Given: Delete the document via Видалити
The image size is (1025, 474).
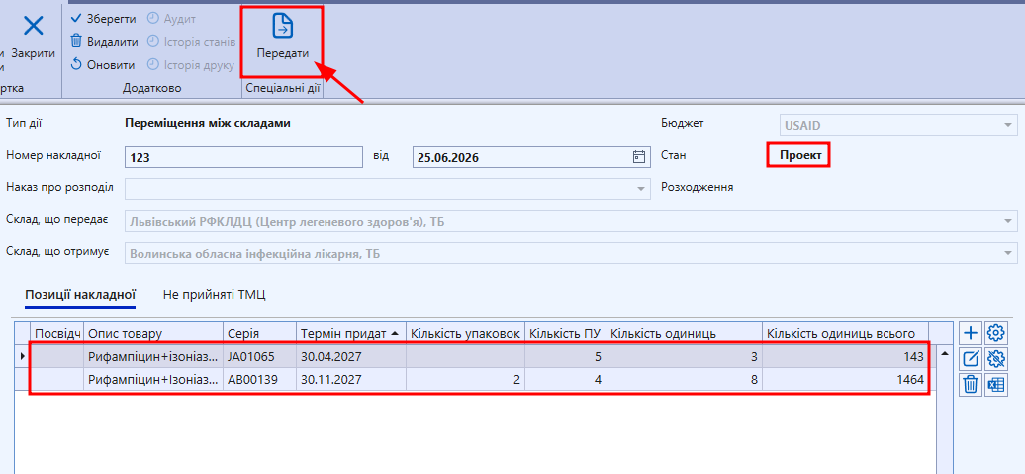Looking at the screenshot, I should (104, 42).
